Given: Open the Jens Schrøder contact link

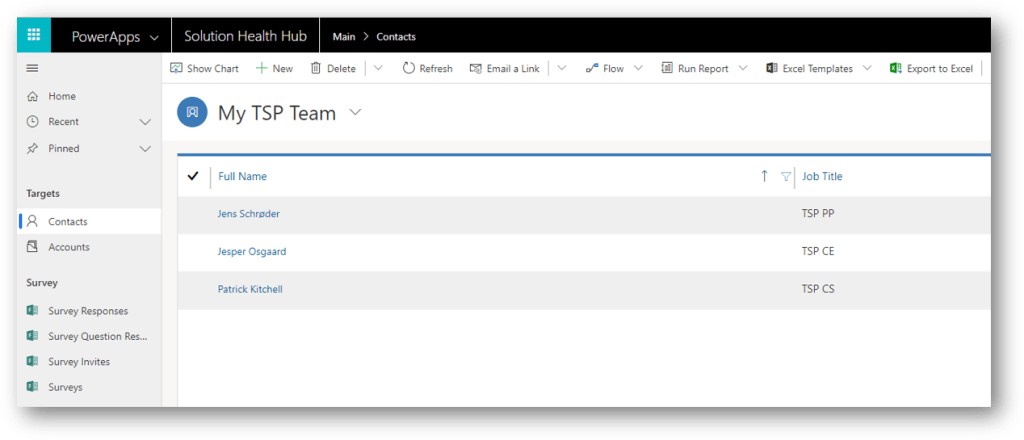Looking at the screenshot, I should pyautogui.click(x=250, y=213).
